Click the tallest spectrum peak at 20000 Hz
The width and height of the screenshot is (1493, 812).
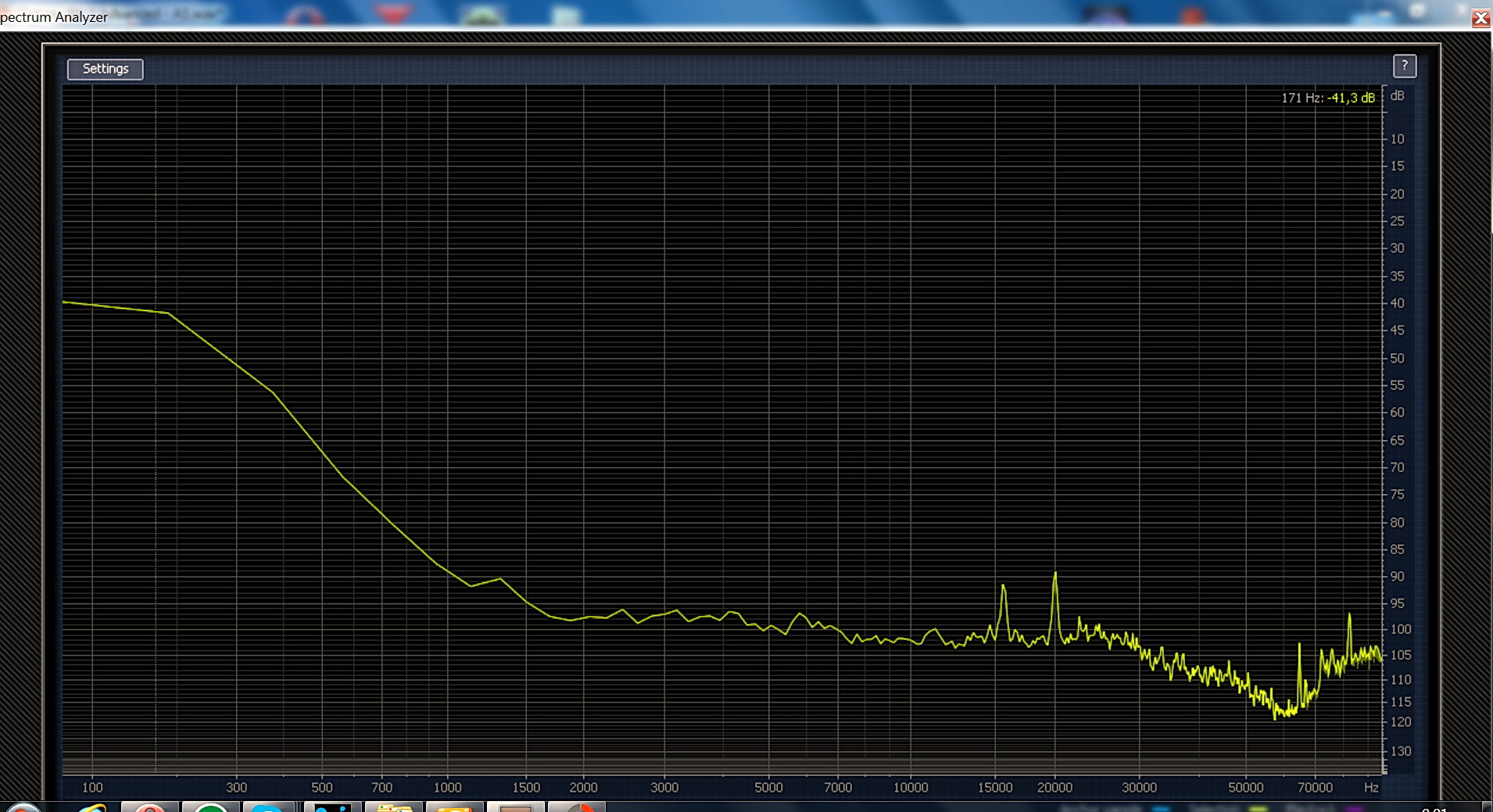click(1054, 574)
